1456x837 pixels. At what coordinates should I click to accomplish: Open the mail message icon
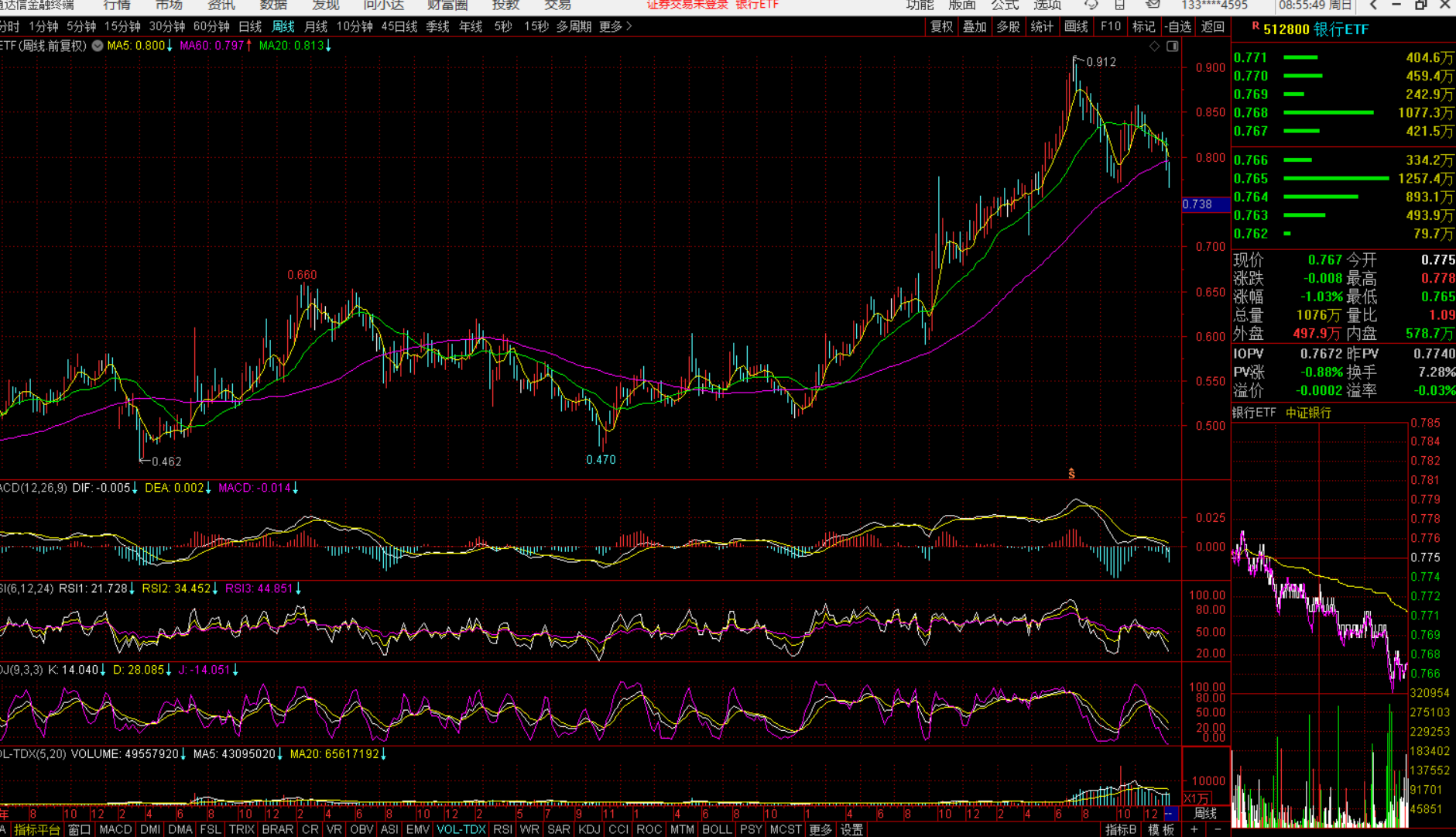coord(1153,5)
